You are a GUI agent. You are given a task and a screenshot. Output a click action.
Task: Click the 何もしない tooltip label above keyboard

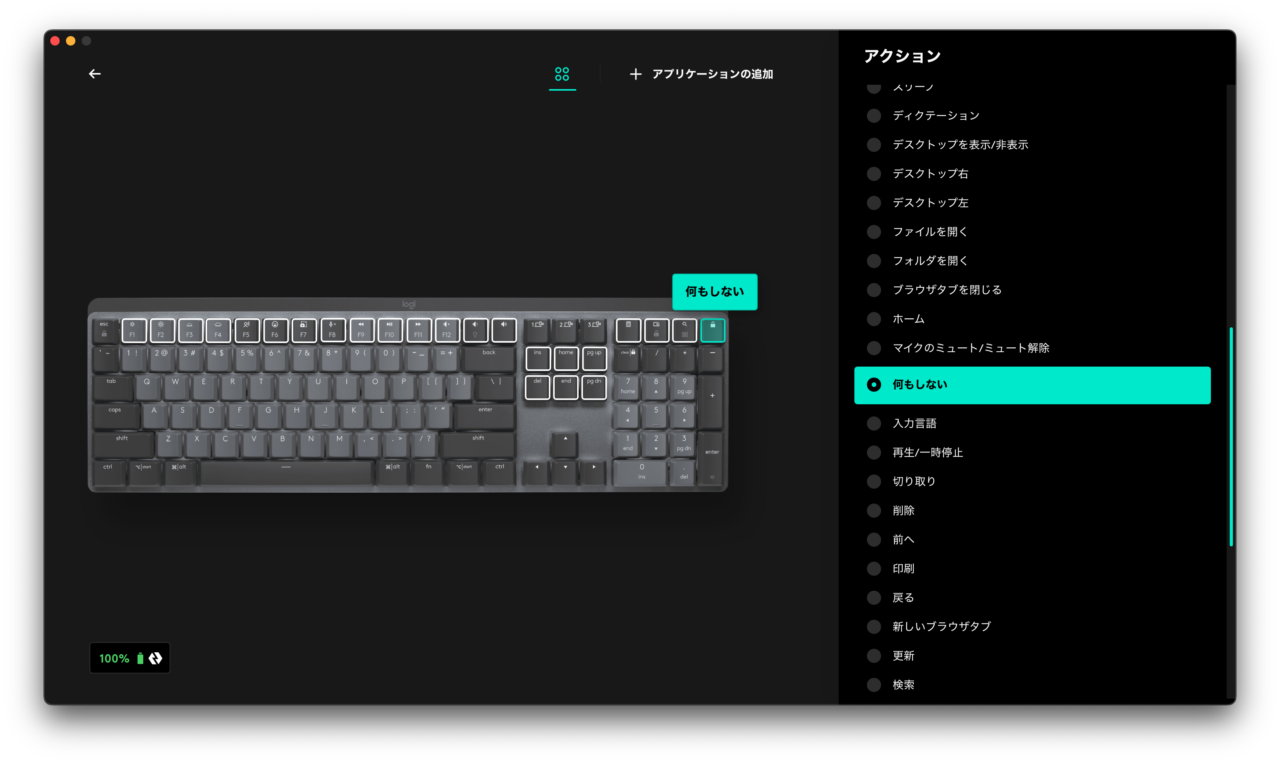[x=715, y=292]
